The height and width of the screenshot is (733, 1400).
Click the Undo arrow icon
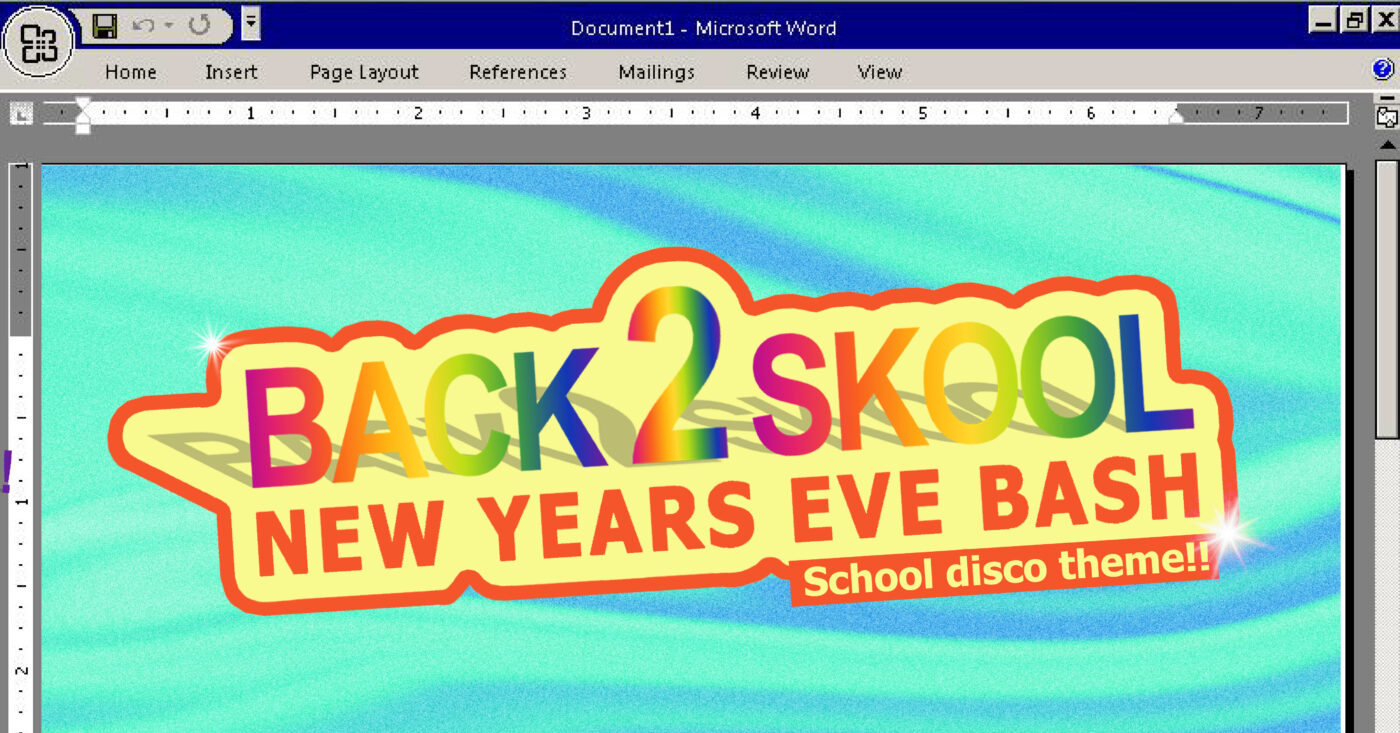tap(143, 26)
